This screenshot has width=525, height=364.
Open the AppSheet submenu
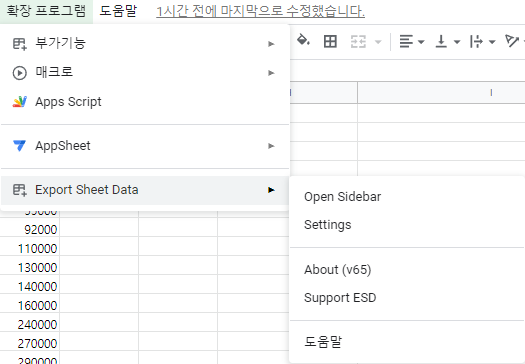click(145, 146)
